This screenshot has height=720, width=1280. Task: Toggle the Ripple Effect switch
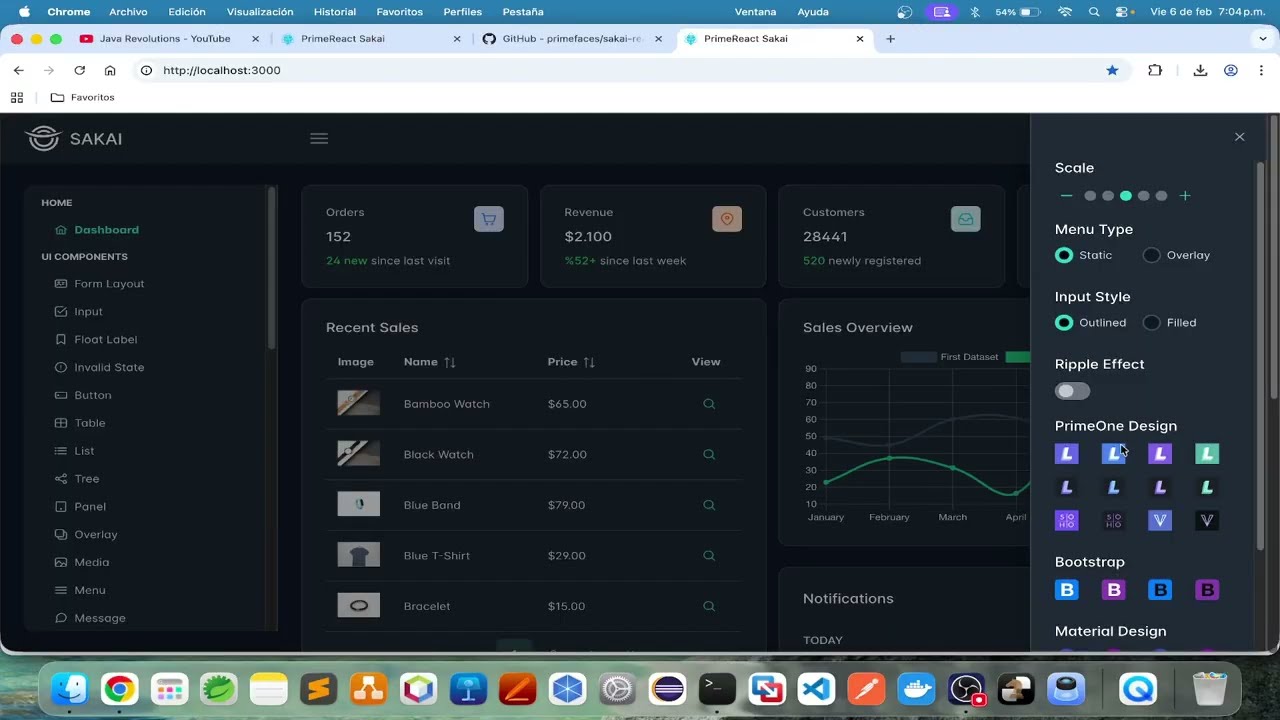point(1073,391)
